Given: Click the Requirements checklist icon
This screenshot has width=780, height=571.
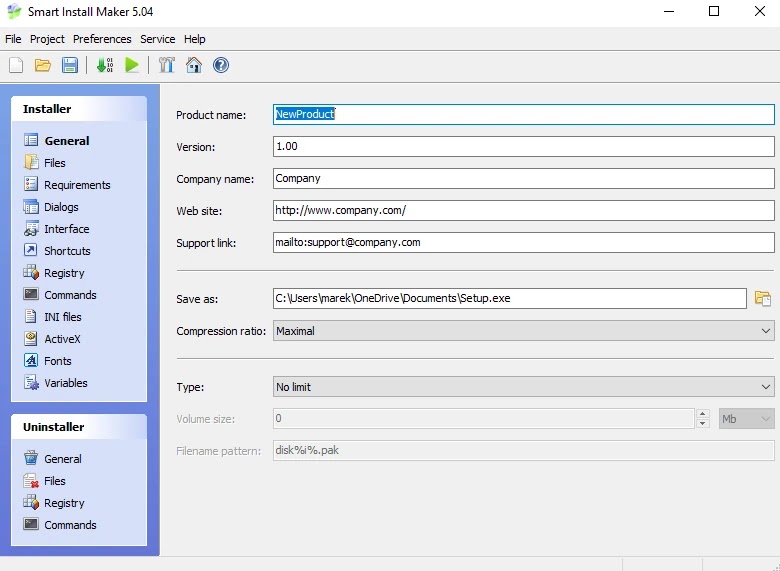Looking at the screenshot, I should pos(31,184).
